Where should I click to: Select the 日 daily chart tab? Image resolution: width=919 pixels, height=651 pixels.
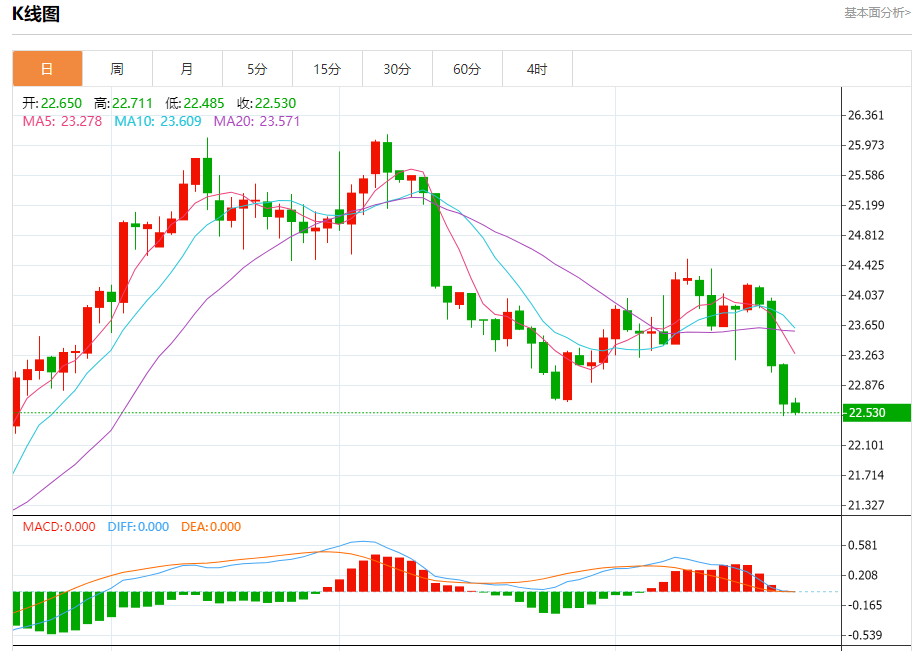(47, 69)
